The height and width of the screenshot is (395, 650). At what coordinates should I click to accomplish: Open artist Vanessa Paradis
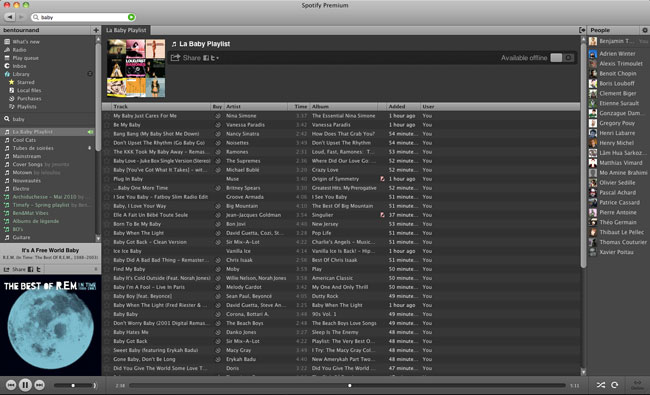tap(245, 125)
